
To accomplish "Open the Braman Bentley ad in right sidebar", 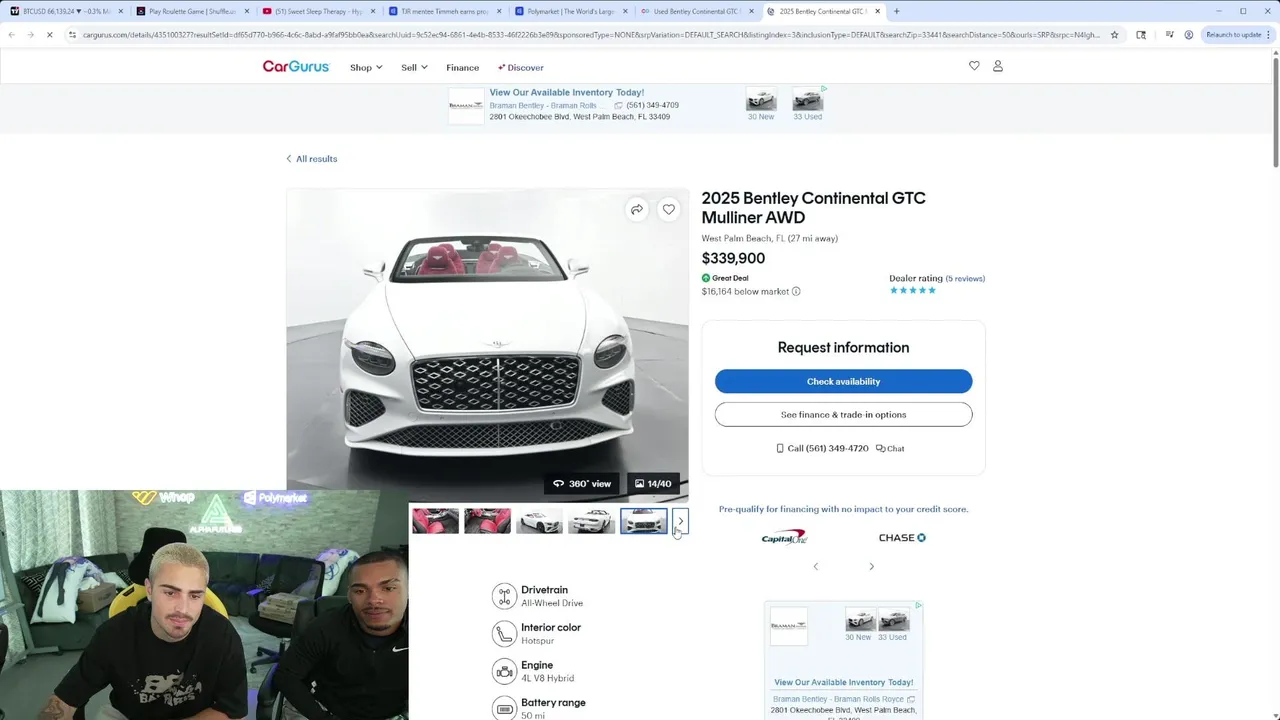I will pyautogui.click(x=843, y=660).
